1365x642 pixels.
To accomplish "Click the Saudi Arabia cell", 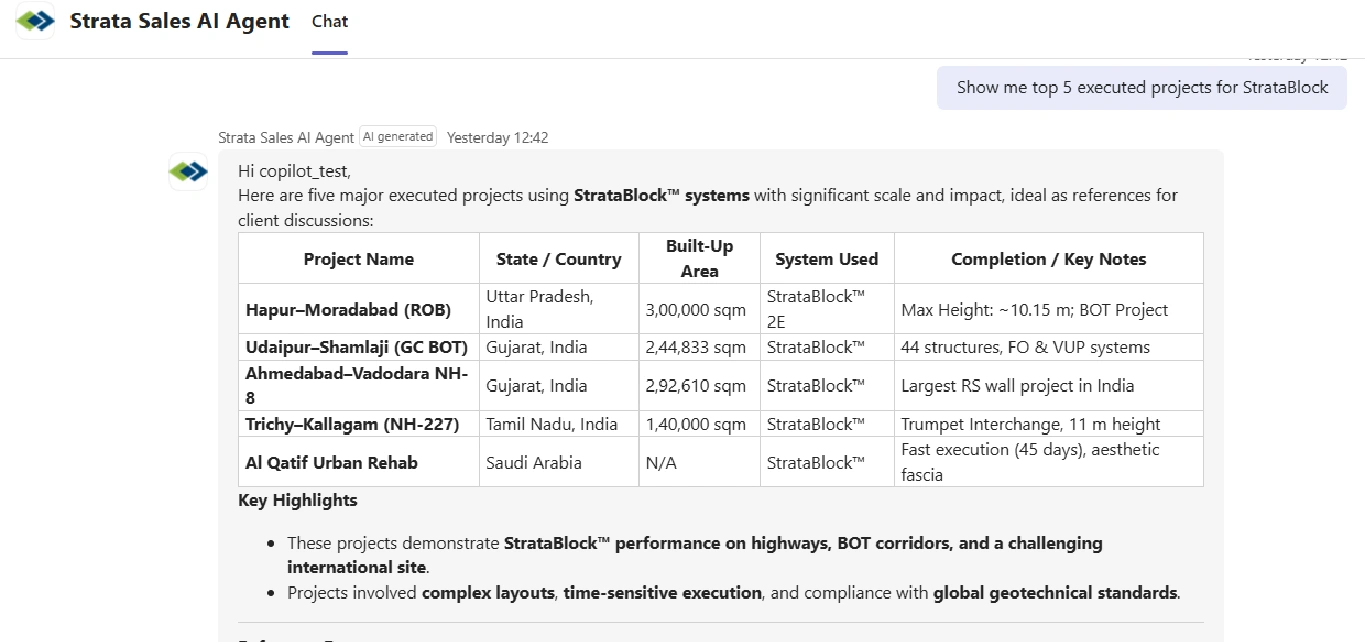I will click(x=559, y=463).
